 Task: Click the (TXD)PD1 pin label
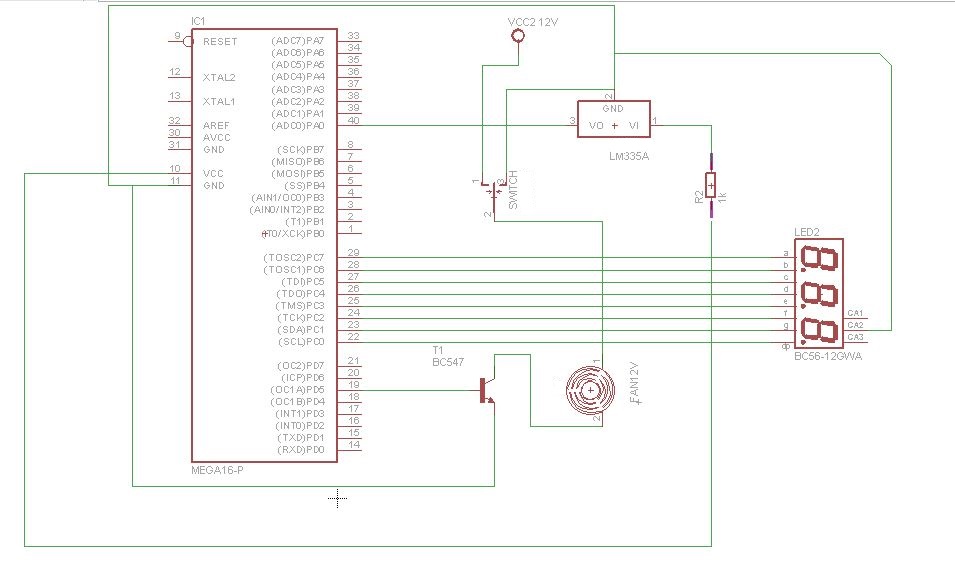click(301, 438)
